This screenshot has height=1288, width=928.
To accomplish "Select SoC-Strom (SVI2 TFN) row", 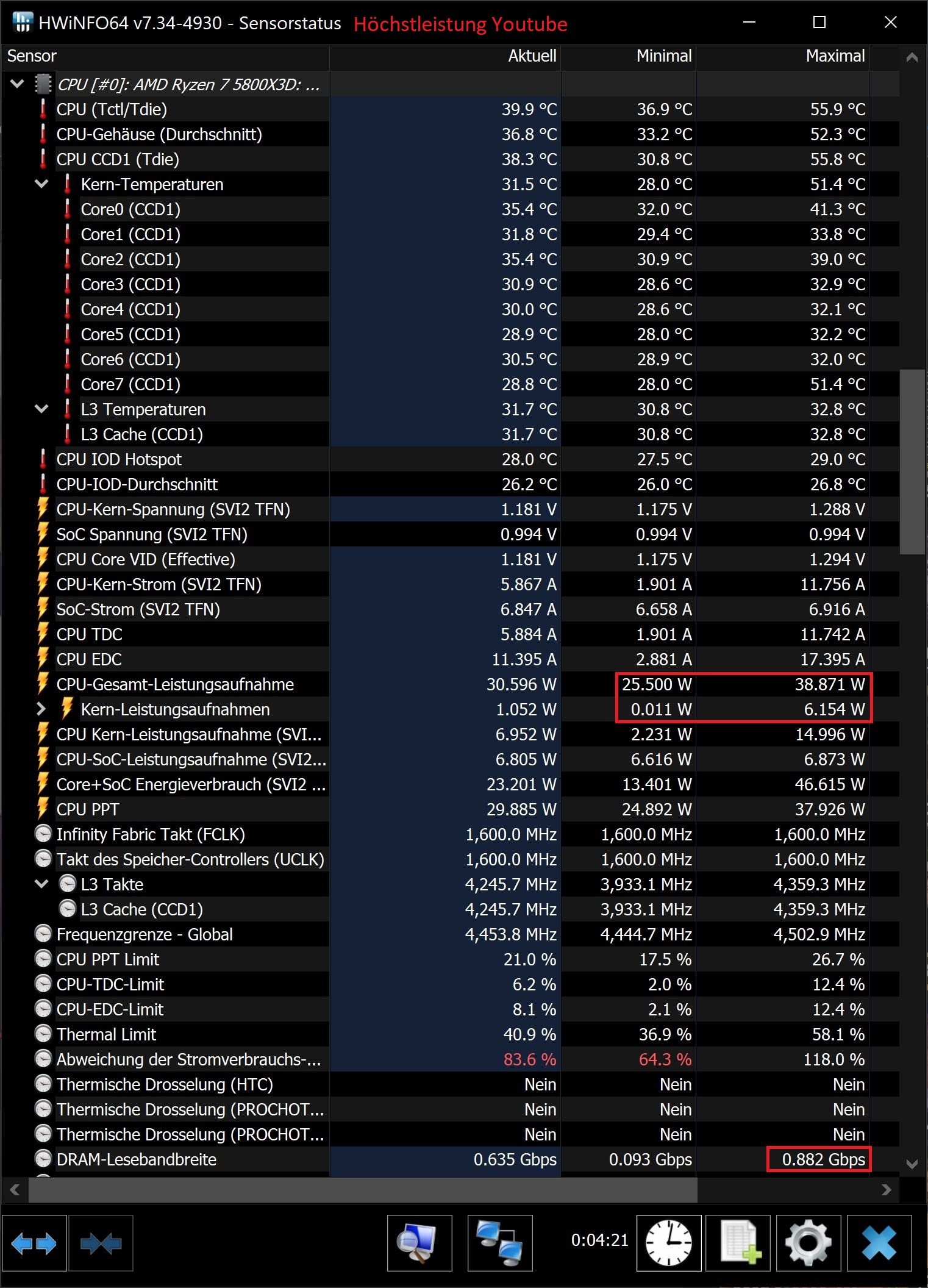I will (x=450, y=609).
